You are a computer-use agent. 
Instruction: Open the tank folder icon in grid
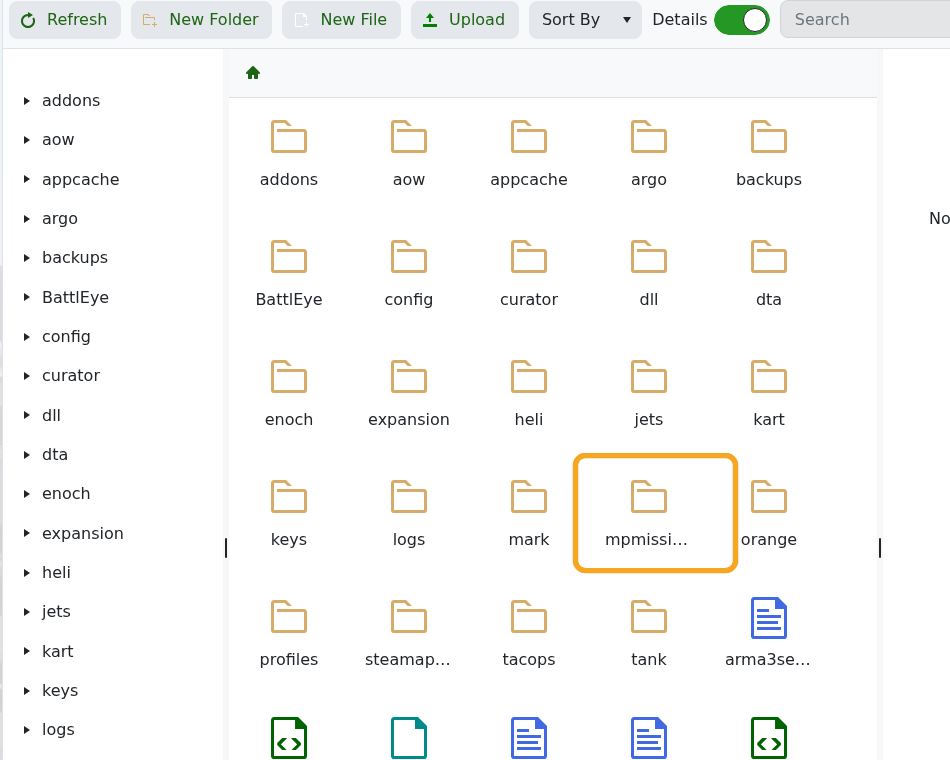click(x=649, y=616)
